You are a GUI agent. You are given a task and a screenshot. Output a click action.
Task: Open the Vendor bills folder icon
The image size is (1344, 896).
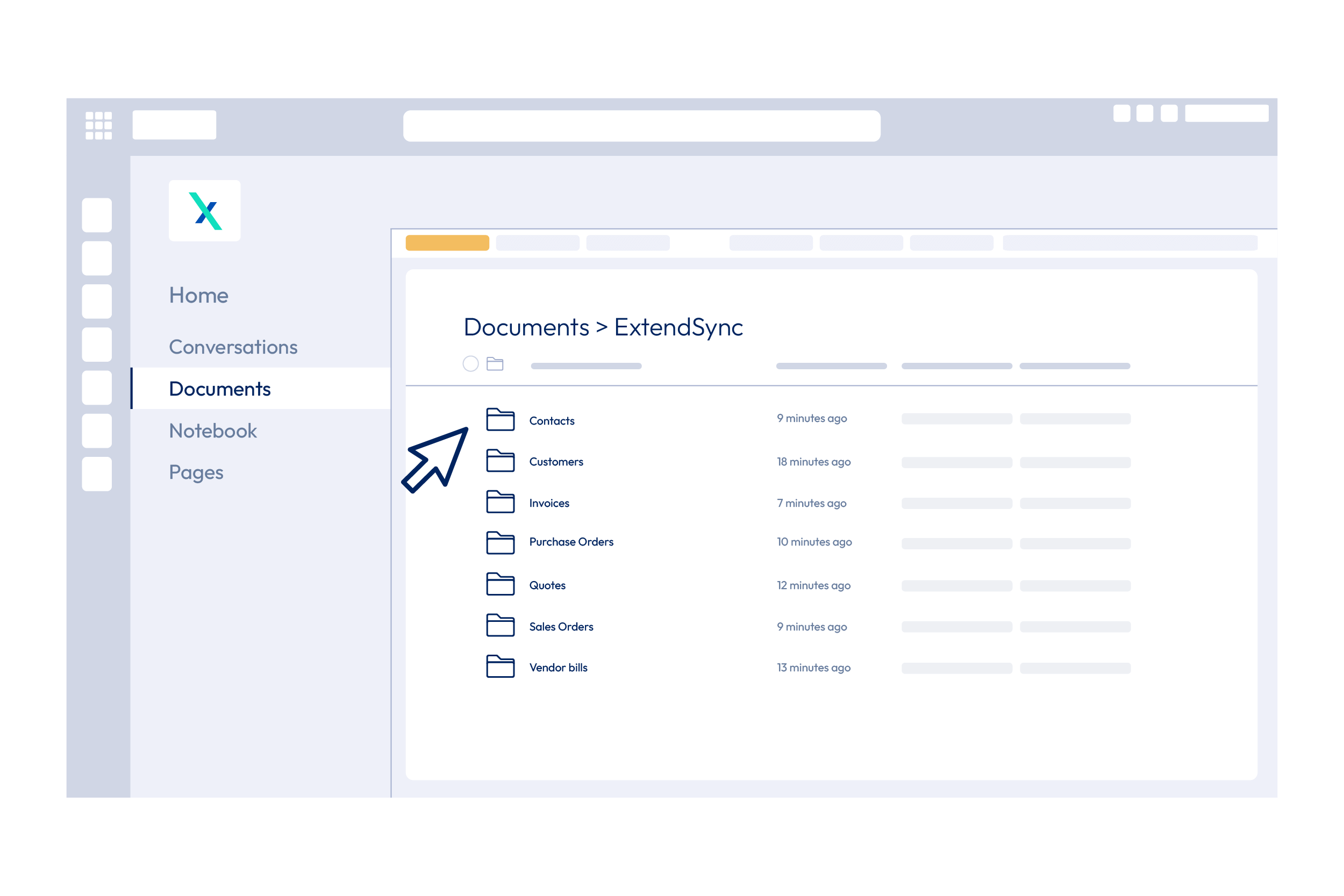[500, 666]
